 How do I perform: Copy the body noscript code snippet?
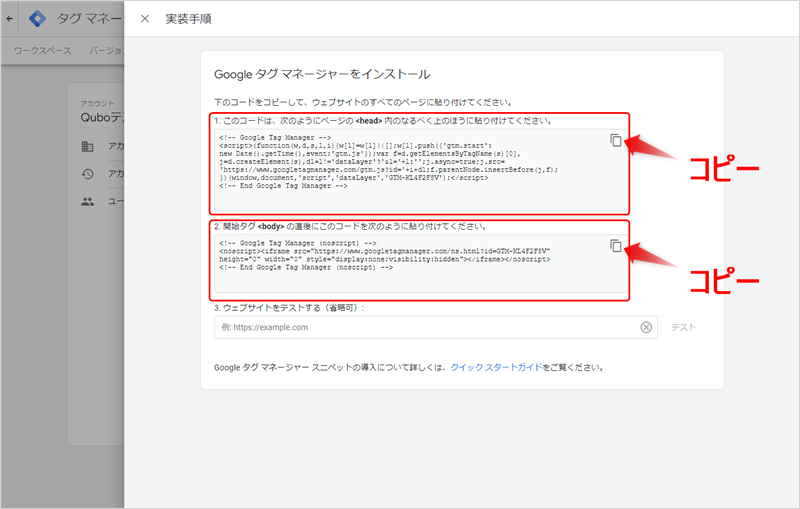click(616, 246)
